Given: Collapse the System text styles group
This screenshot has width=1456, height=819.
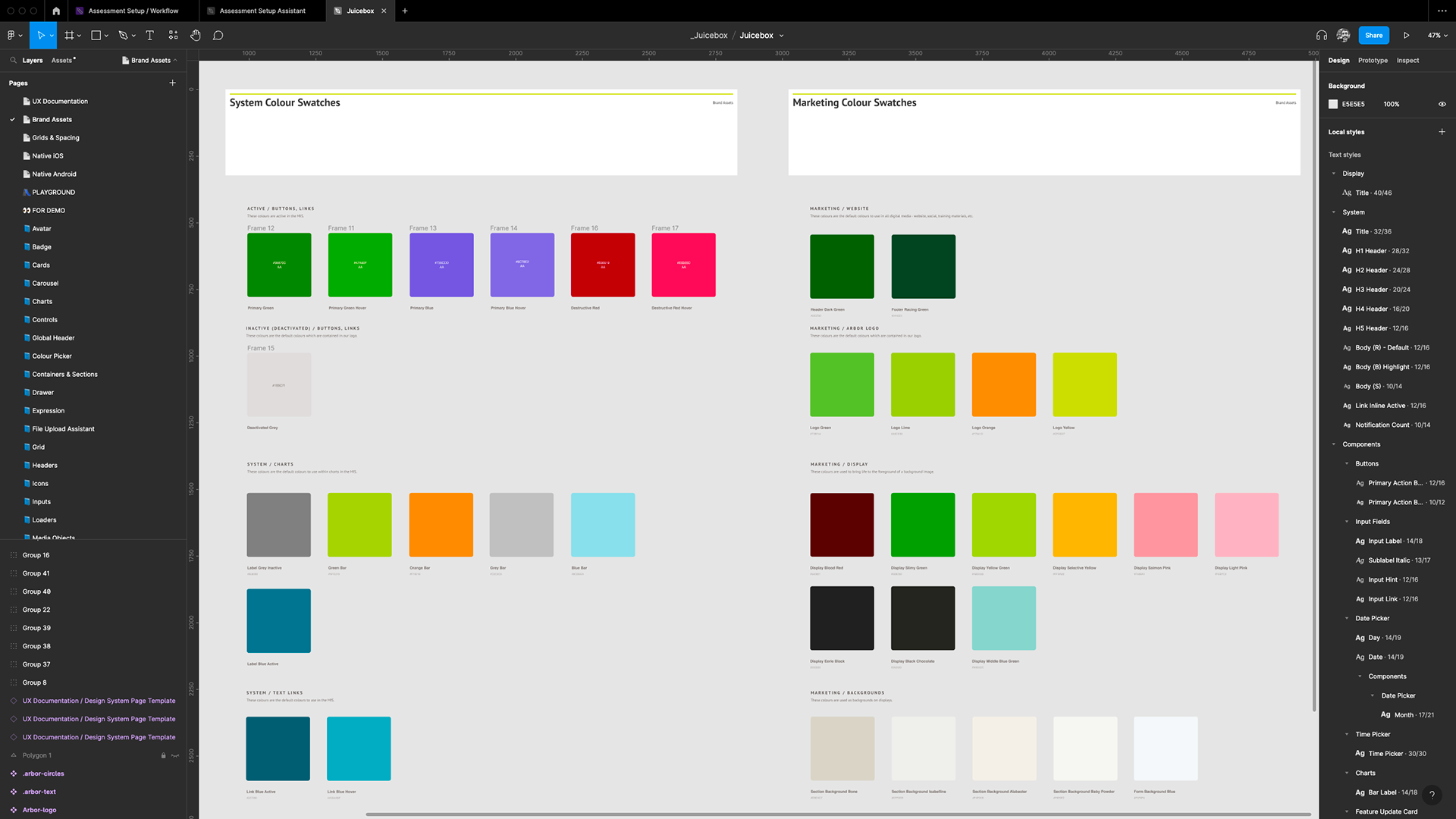Looking at the screenshot, I should 1334,212.
